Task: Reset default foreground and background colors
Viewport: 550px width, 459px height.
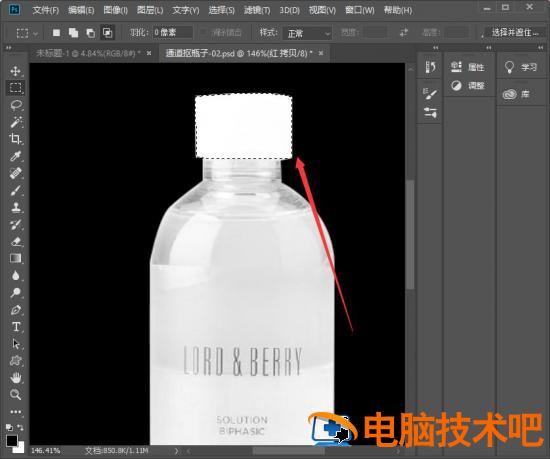Action: coord(9,427)
